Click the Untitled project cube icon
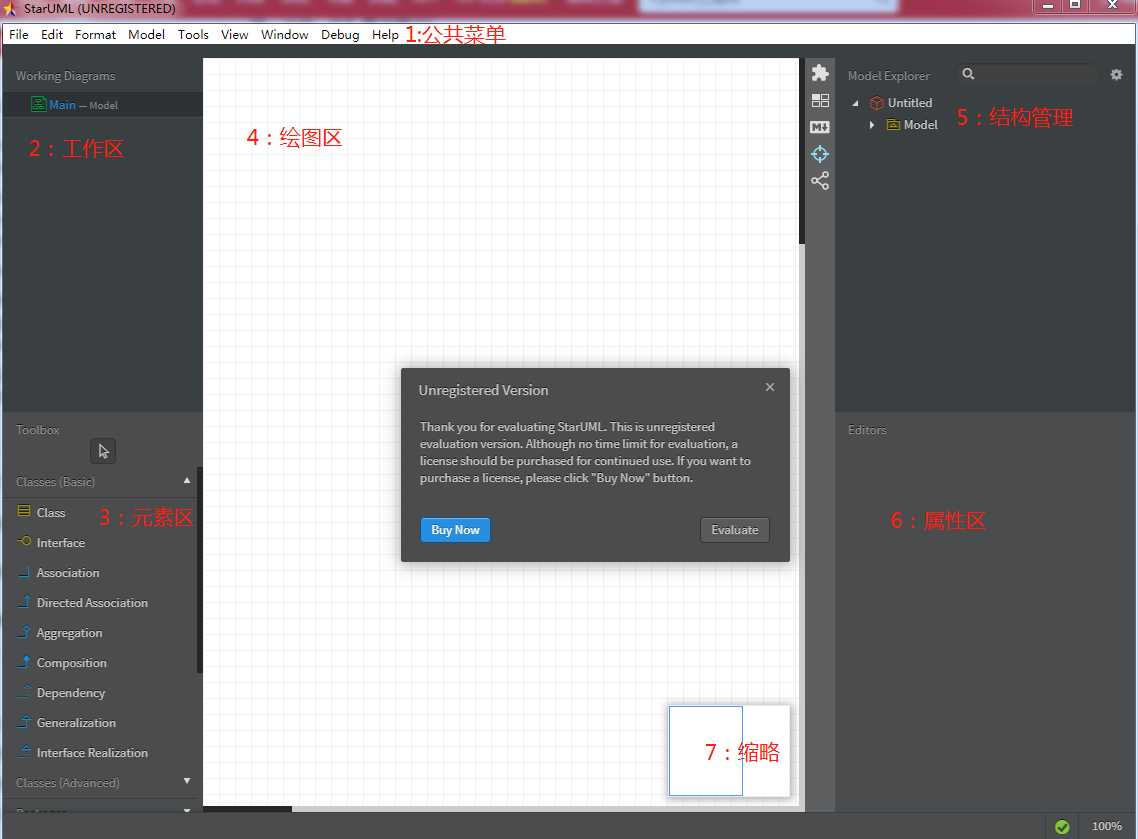This screenshot has width=1138, height=839. [x=877, y=103]
